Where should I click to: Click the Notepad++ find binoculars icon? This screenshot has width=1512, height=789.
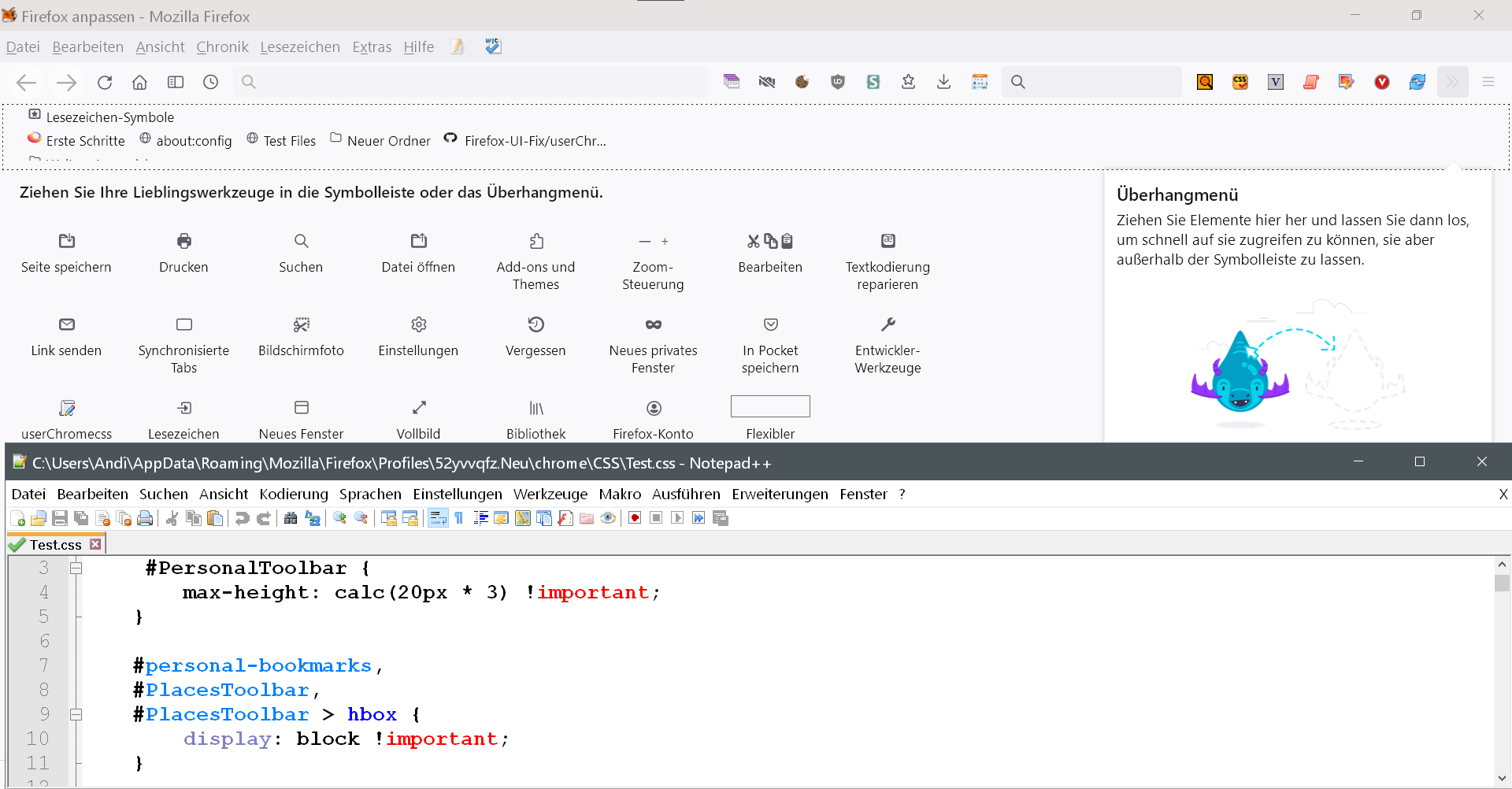tap(291, 518)
